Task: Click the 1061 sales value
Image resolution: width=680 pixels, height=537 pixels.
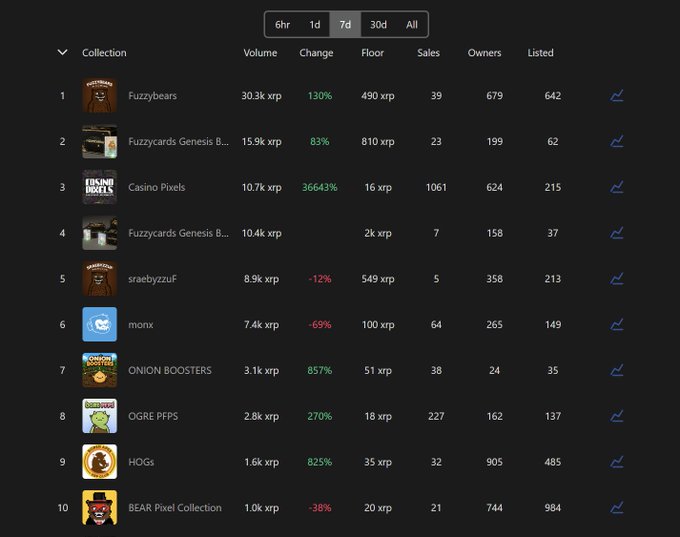Action: [436, 187]
